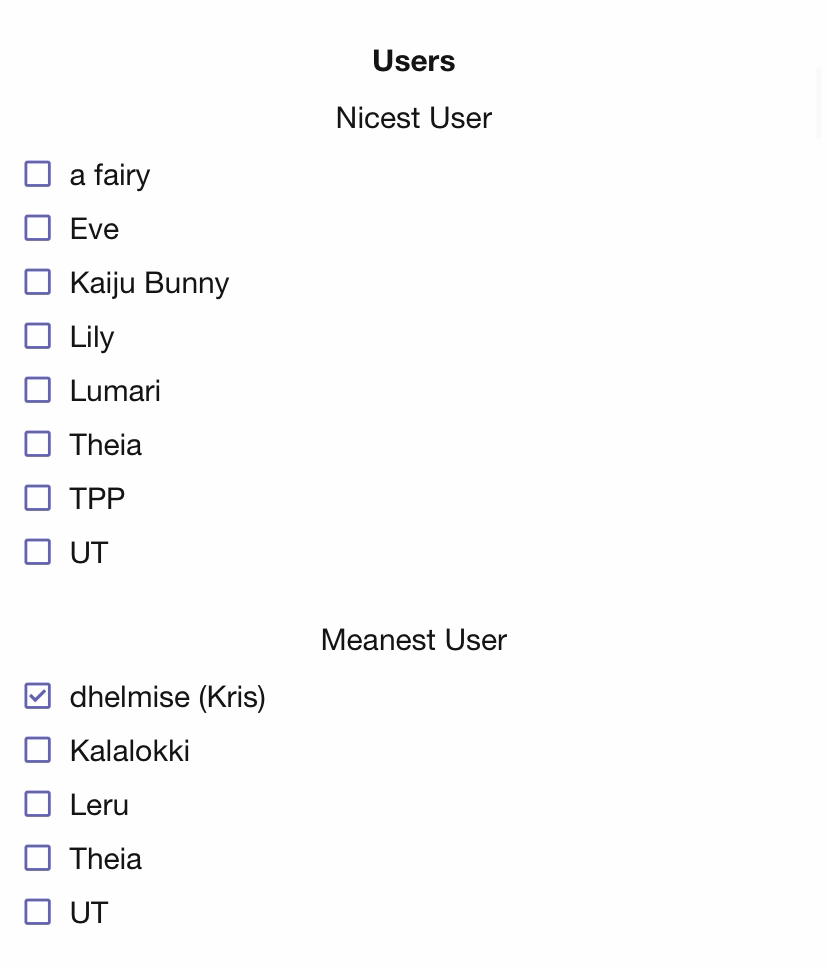828x970 pixels.
Task: Click the 'dhelmise (Kris)' label text
Action: pos(167,697)
